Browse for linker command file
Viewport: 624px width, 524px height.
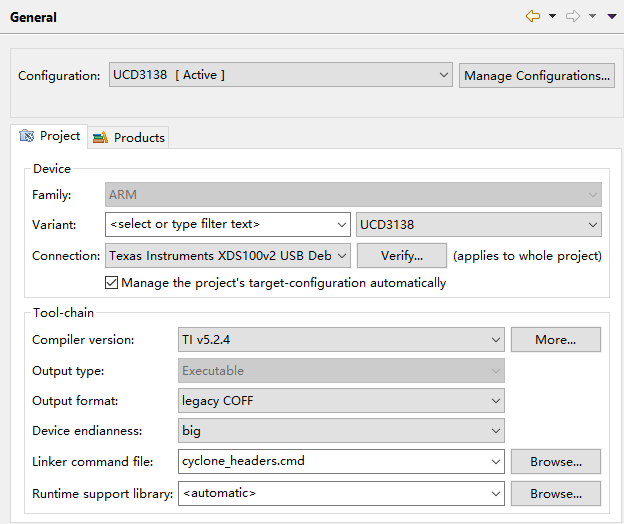(555, 462)
